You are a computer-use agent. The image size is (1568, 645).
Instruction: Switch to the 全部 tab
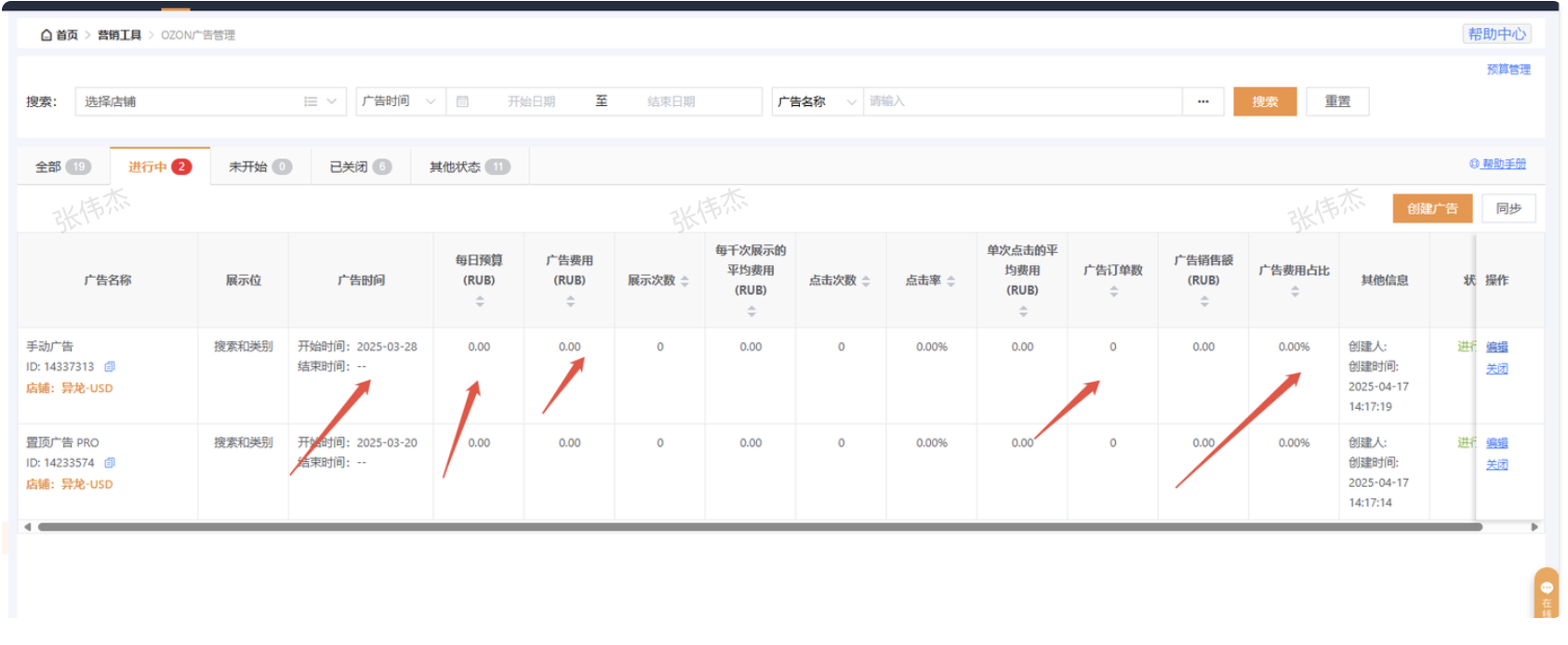coord(62,167)
